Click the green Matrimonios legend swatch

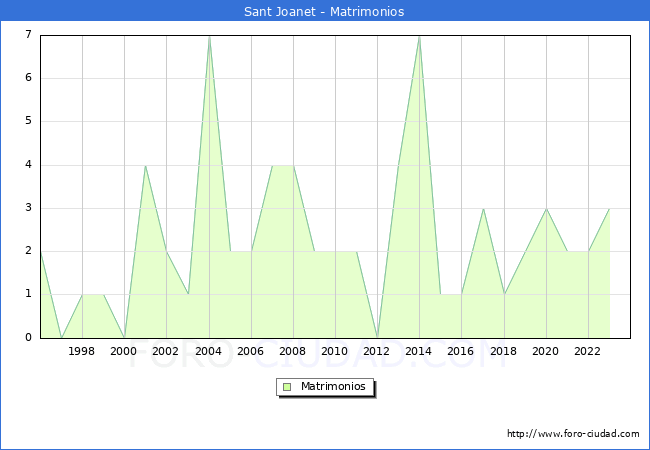tap(287, 386)
